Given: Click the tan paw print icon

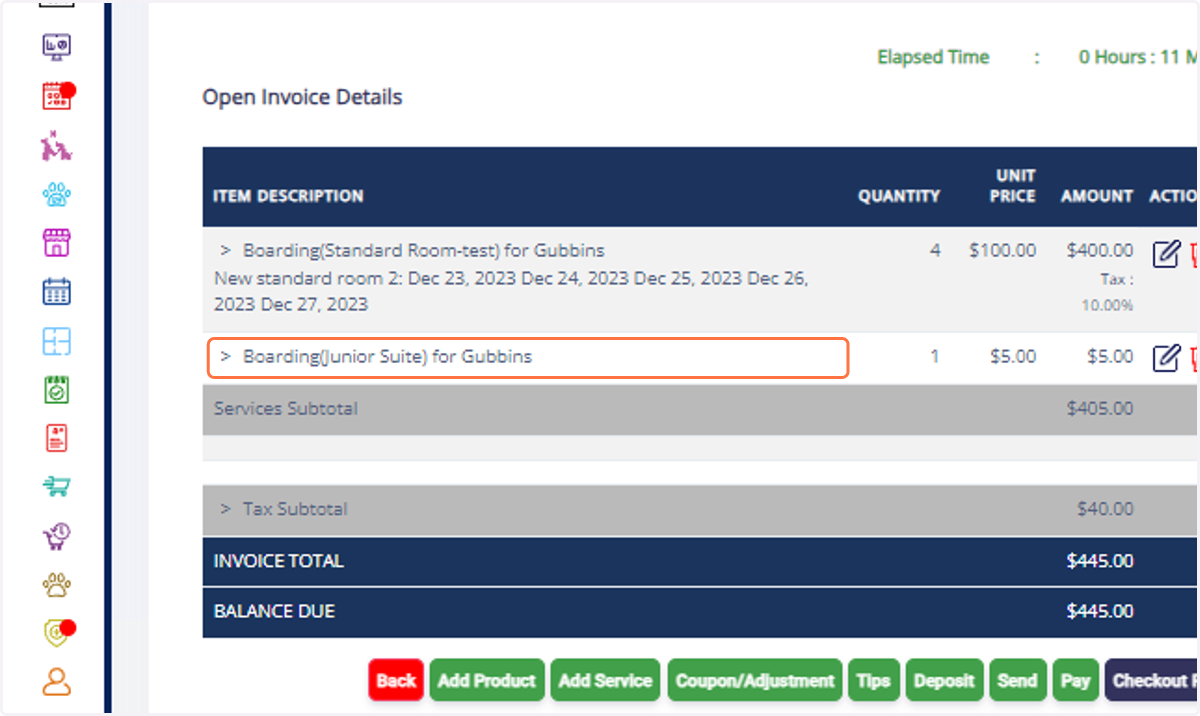Looking at the screenshot, I should [57, 584].
